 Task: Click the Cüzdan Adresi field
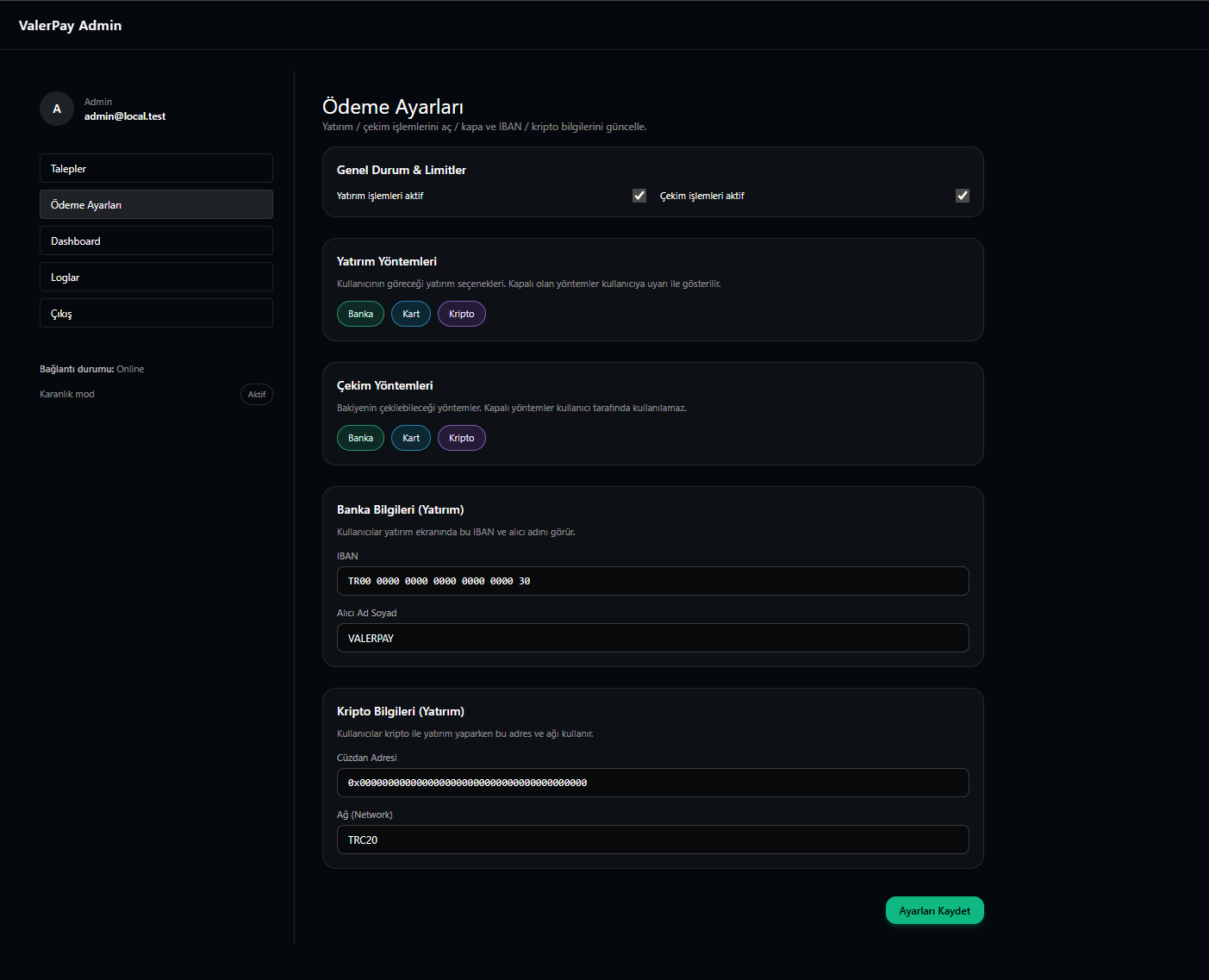pos(652,783)
